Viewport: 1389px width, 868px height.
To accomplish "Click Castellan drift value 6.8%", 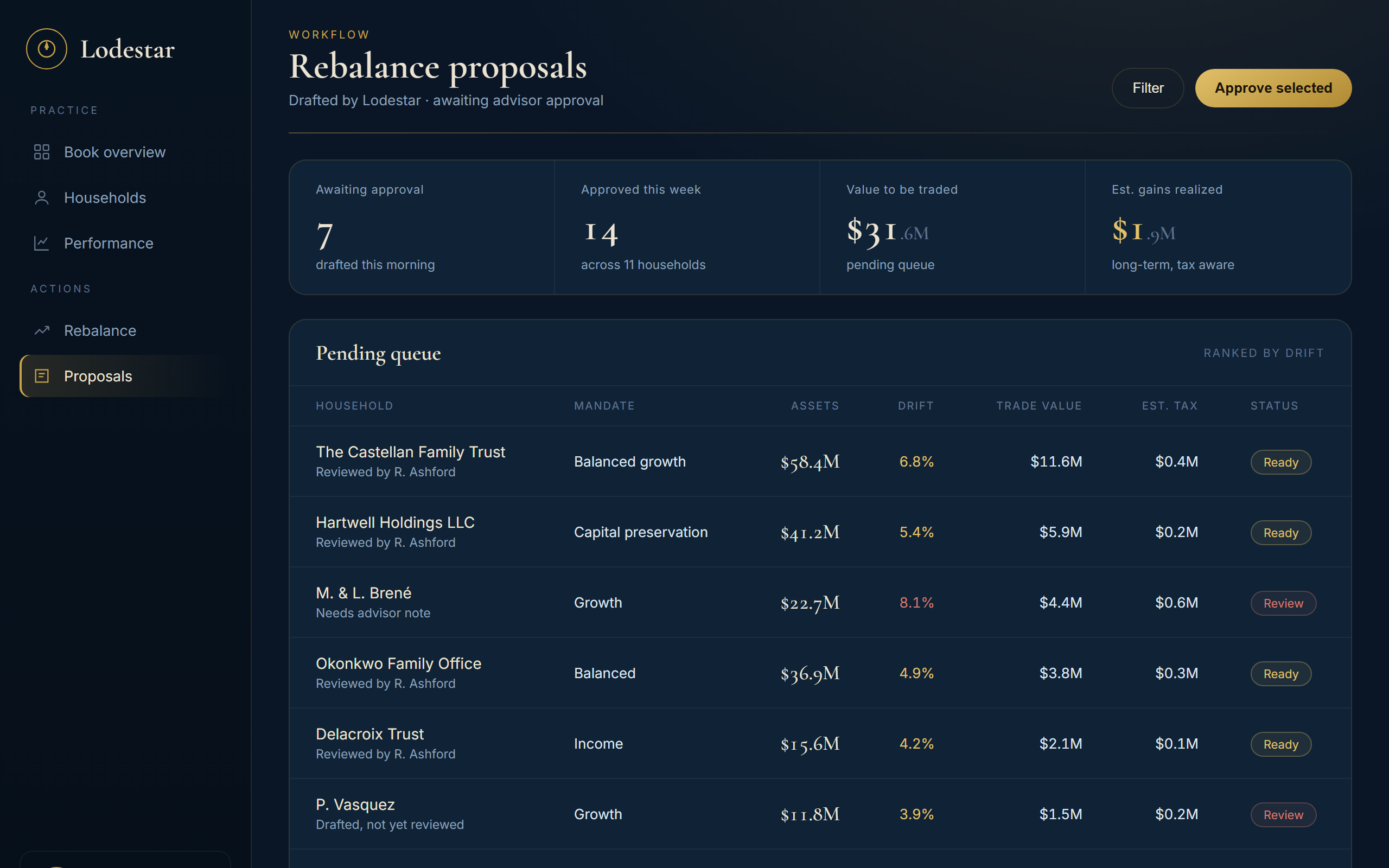I will tap(916, 462).
